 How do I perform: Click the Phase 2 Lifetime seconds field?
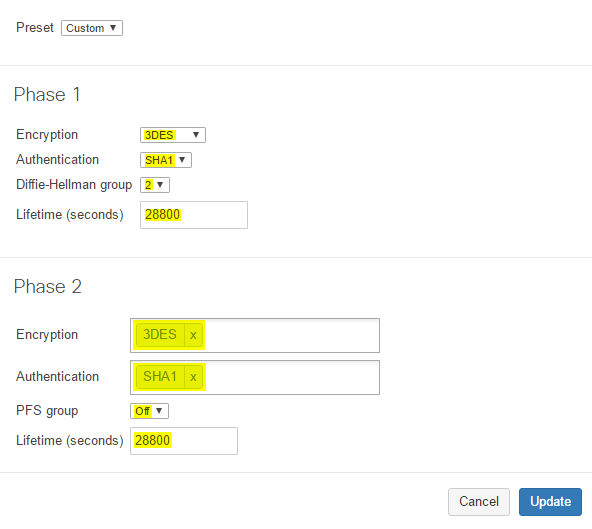(x=184, y=441)
